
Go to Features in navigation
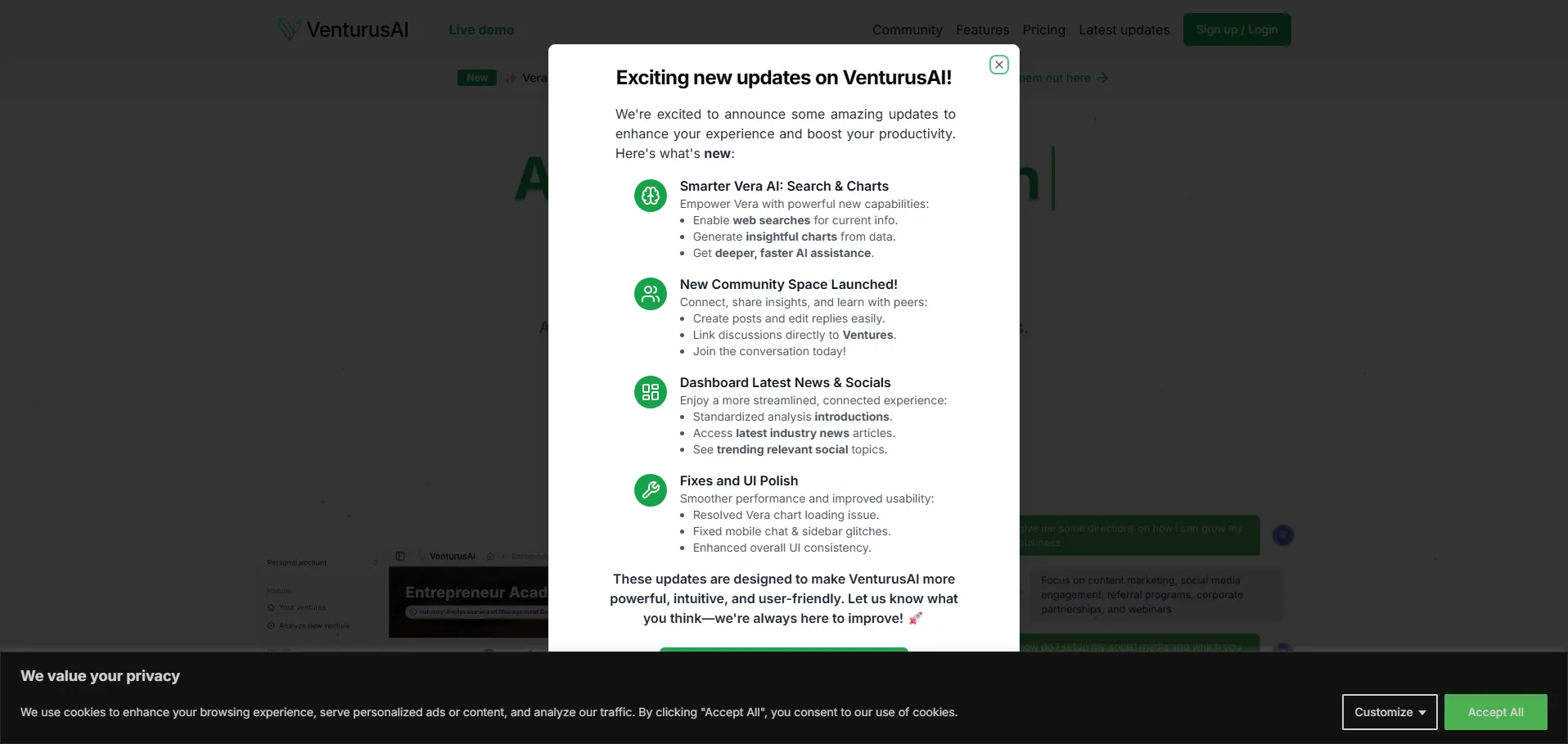(x=982, y=29)
